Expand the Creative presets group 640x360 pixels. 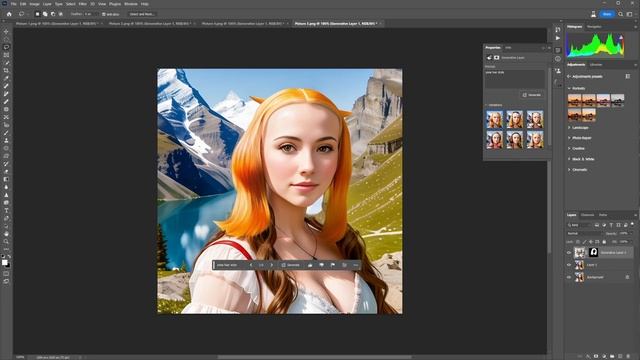(x=569, y=149)
